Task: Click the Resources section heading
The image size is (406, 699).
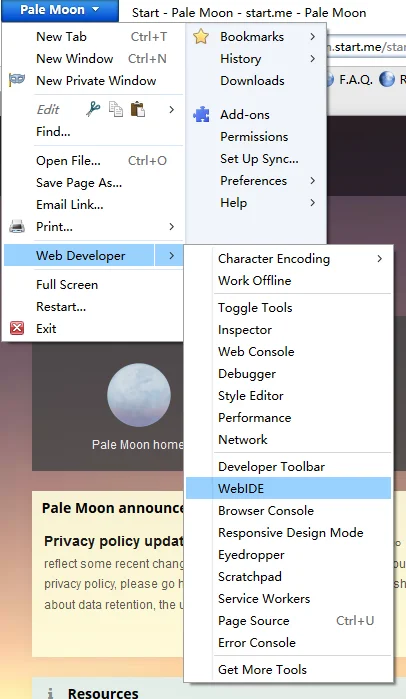Action: pyautogui.click(x=103, y=693)
